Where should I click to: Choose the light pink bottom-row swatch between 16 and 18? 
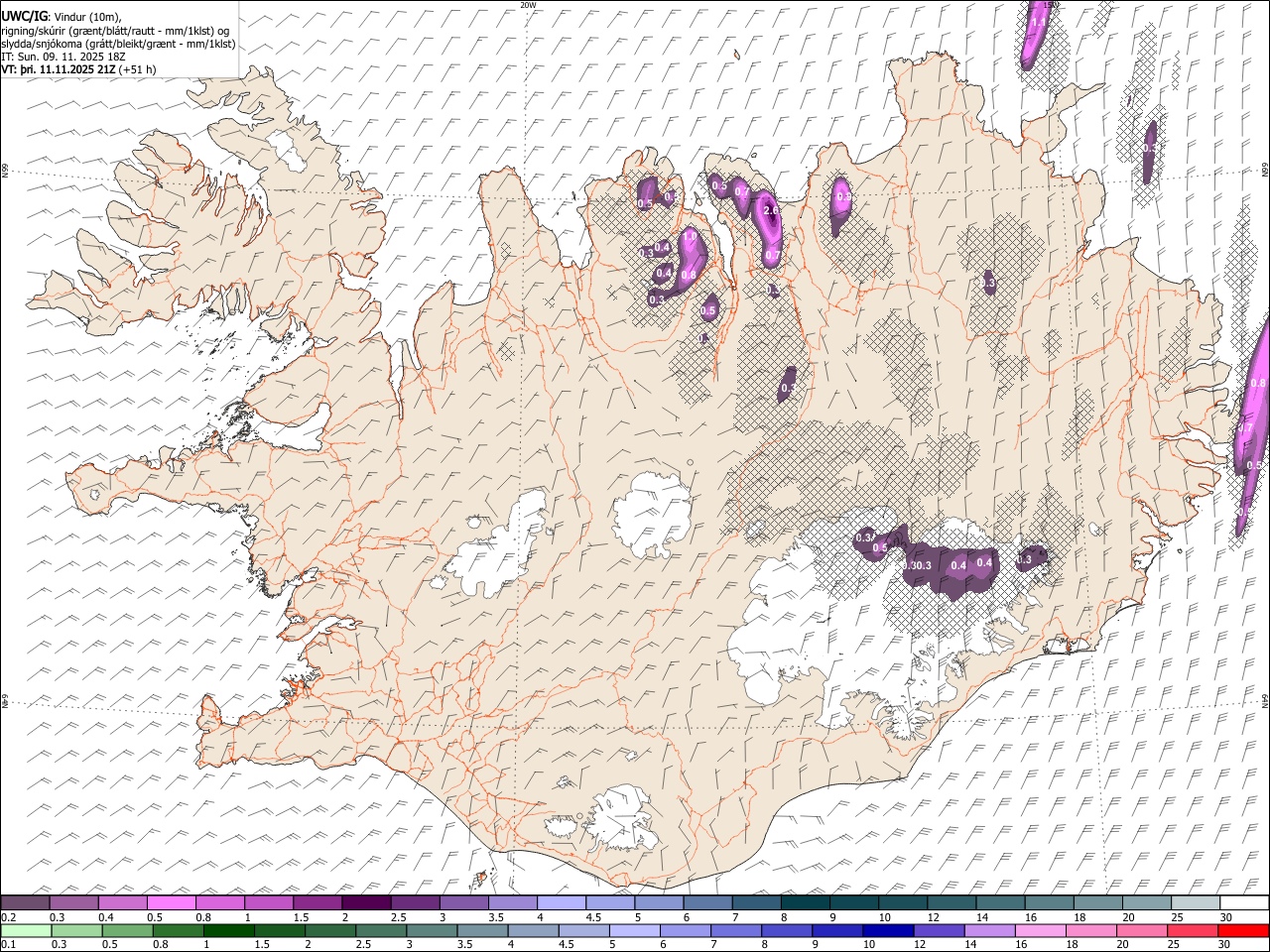click(1040, 931)
